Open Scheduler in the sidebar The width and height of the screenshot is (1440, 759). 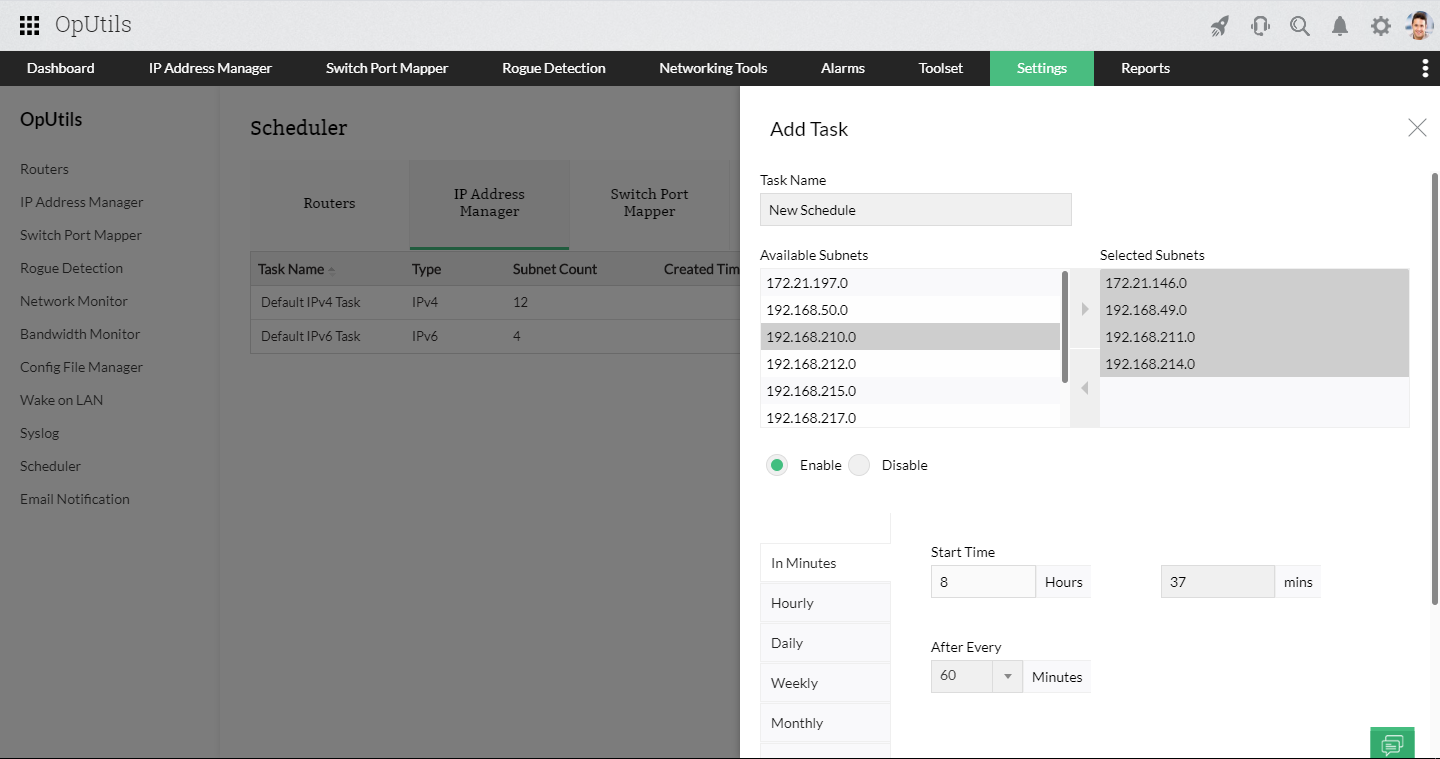click(50, 466)
